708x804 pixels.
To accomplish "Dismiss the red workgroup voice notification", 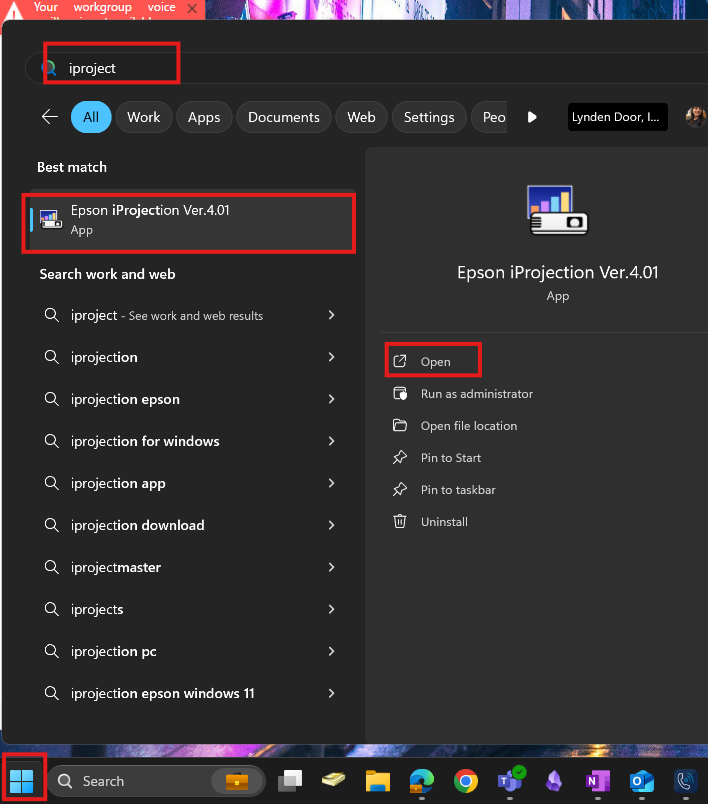I will tap(192, 8).
